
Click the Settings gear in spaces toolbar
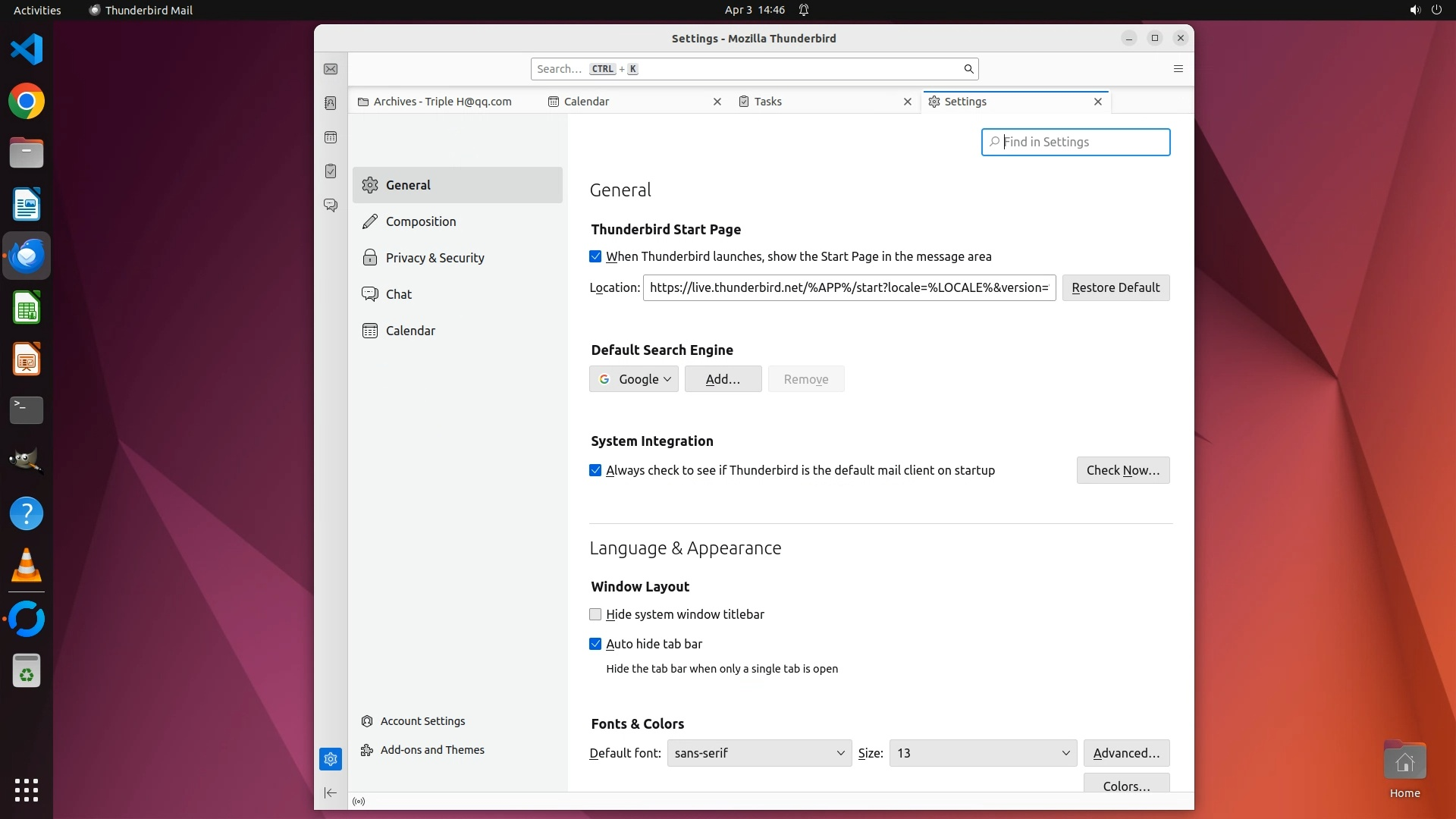point(331,759)
